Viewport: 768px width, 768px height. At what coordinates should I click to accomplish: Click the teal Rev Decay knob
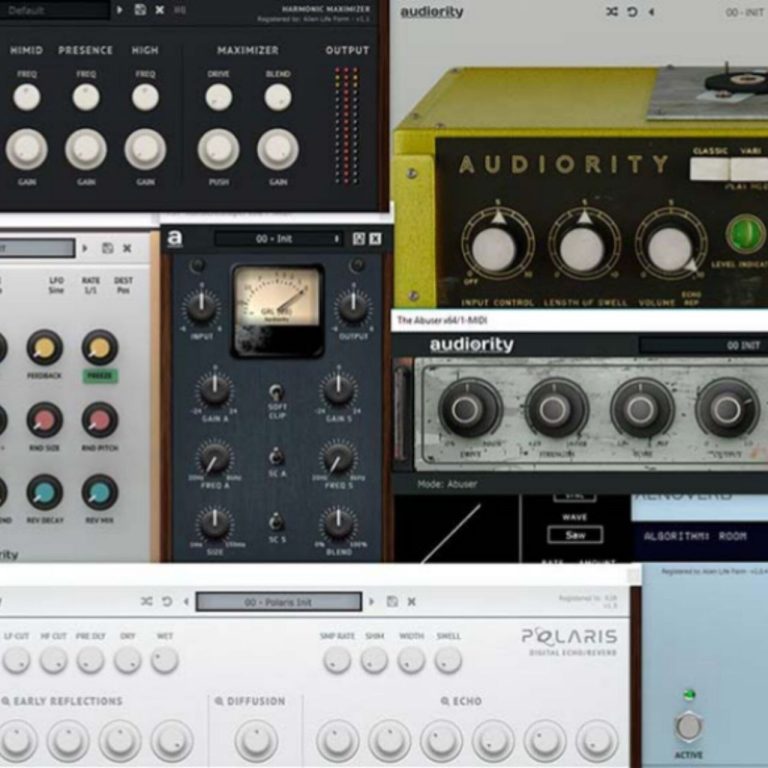click(44, 493)
